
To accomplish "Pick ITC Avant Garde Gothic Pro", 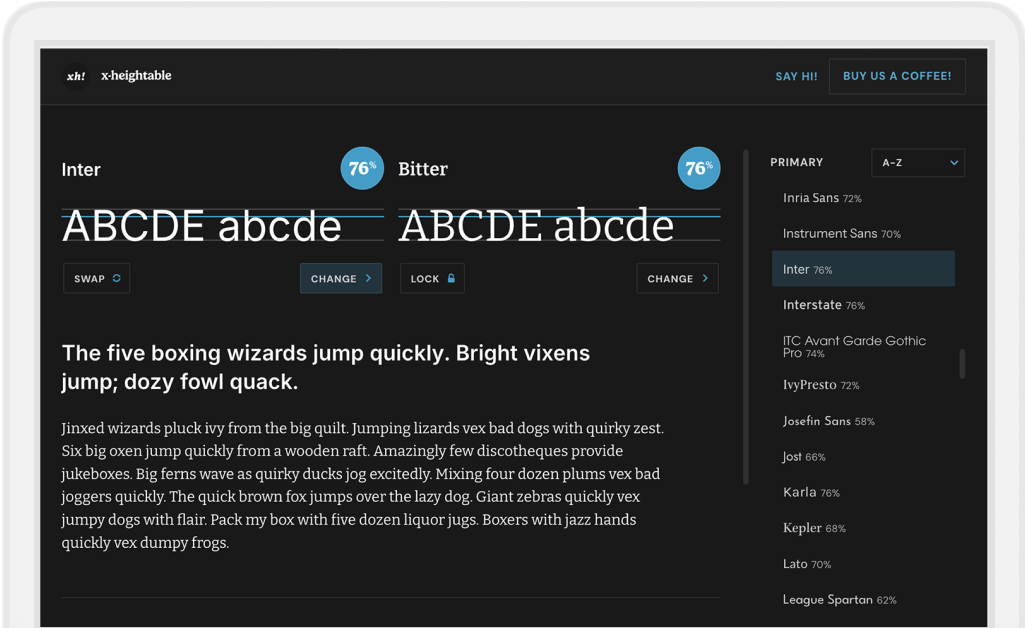I will point(853,347).
